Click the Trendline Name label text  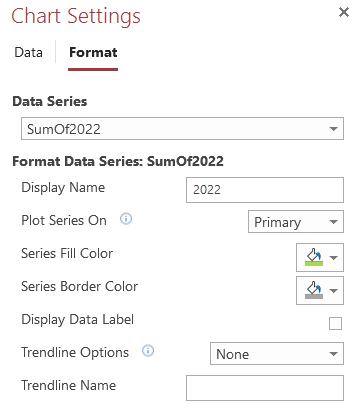[68, 385]
